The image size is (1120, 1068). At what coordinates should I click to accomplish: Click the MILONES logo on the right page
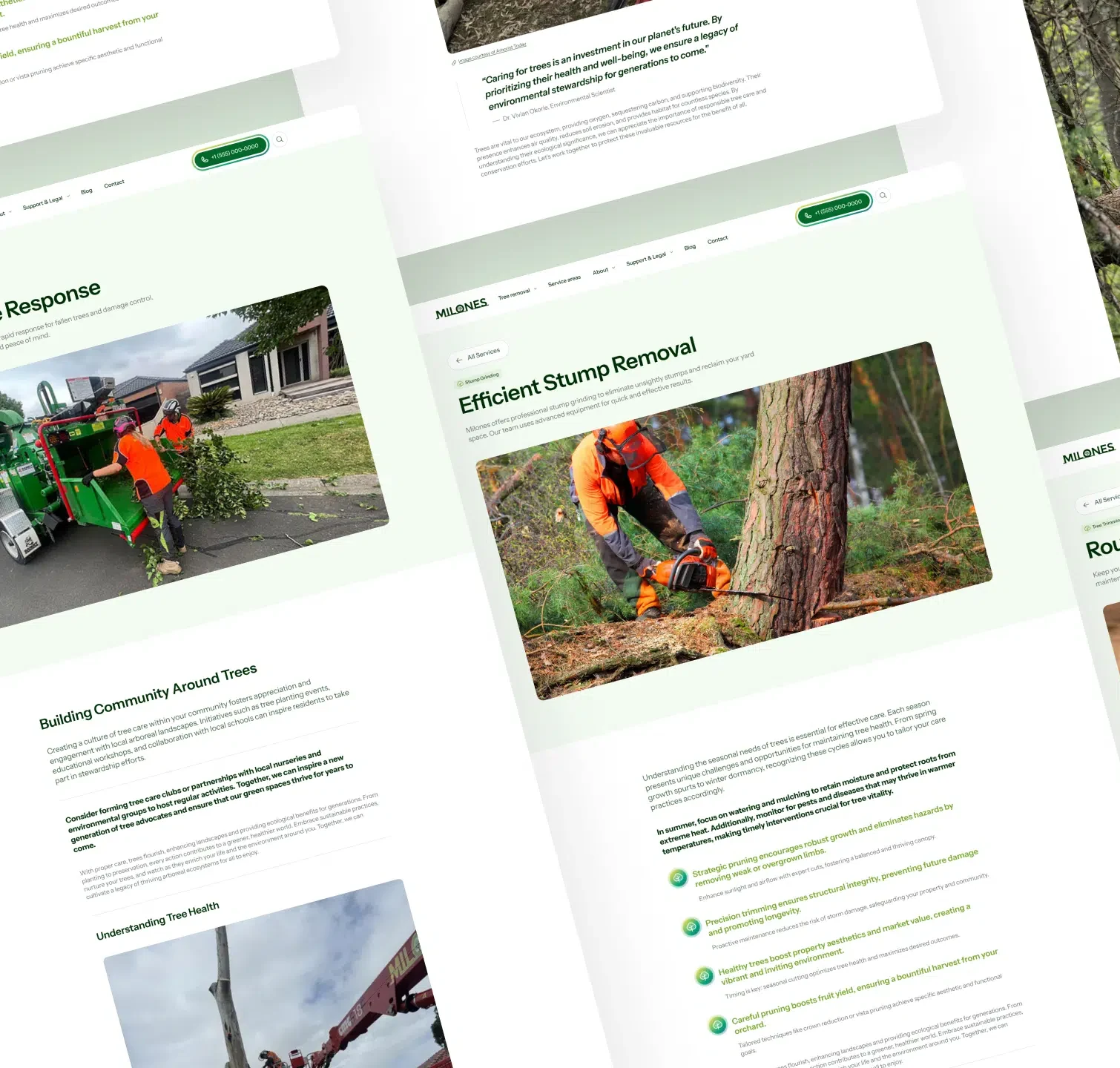[x=1088, y=453]
